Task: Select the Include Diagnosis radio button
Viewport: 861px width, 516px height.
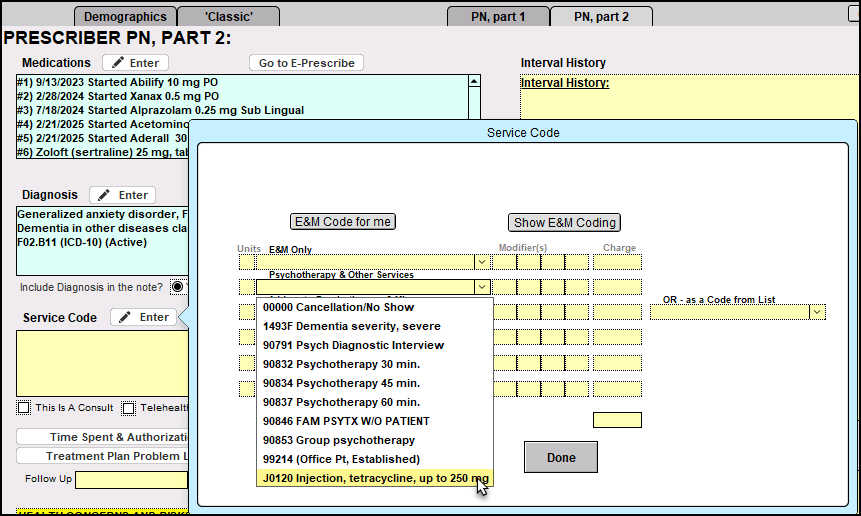Action: pos(177,288)
